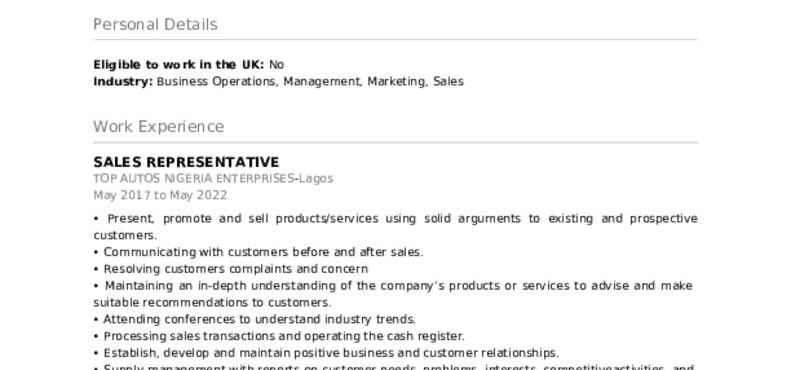Click the Personal Details section heading
Image resolution: width=791 pixels, height=370 pixels.
click(155, 24)
